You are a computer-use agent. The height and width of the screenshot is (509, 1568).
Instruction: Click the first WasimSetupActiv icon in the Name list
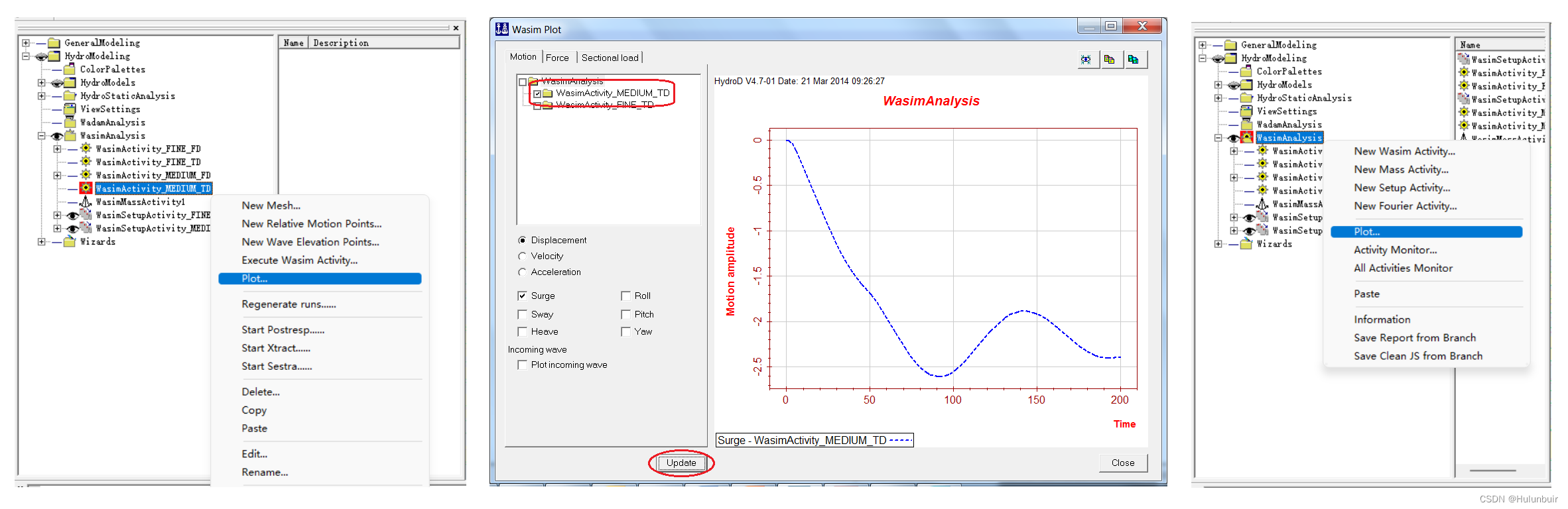click(1464, 59)
